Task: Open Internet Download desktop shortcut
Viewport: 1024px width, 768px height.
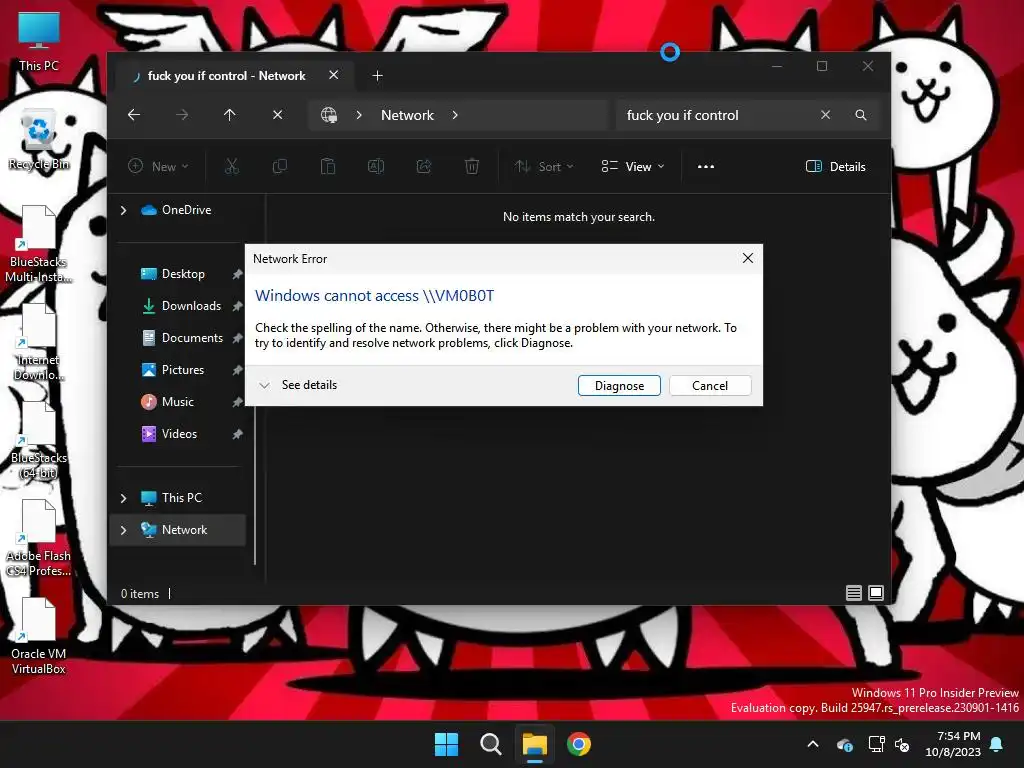Action: [39, 342]
